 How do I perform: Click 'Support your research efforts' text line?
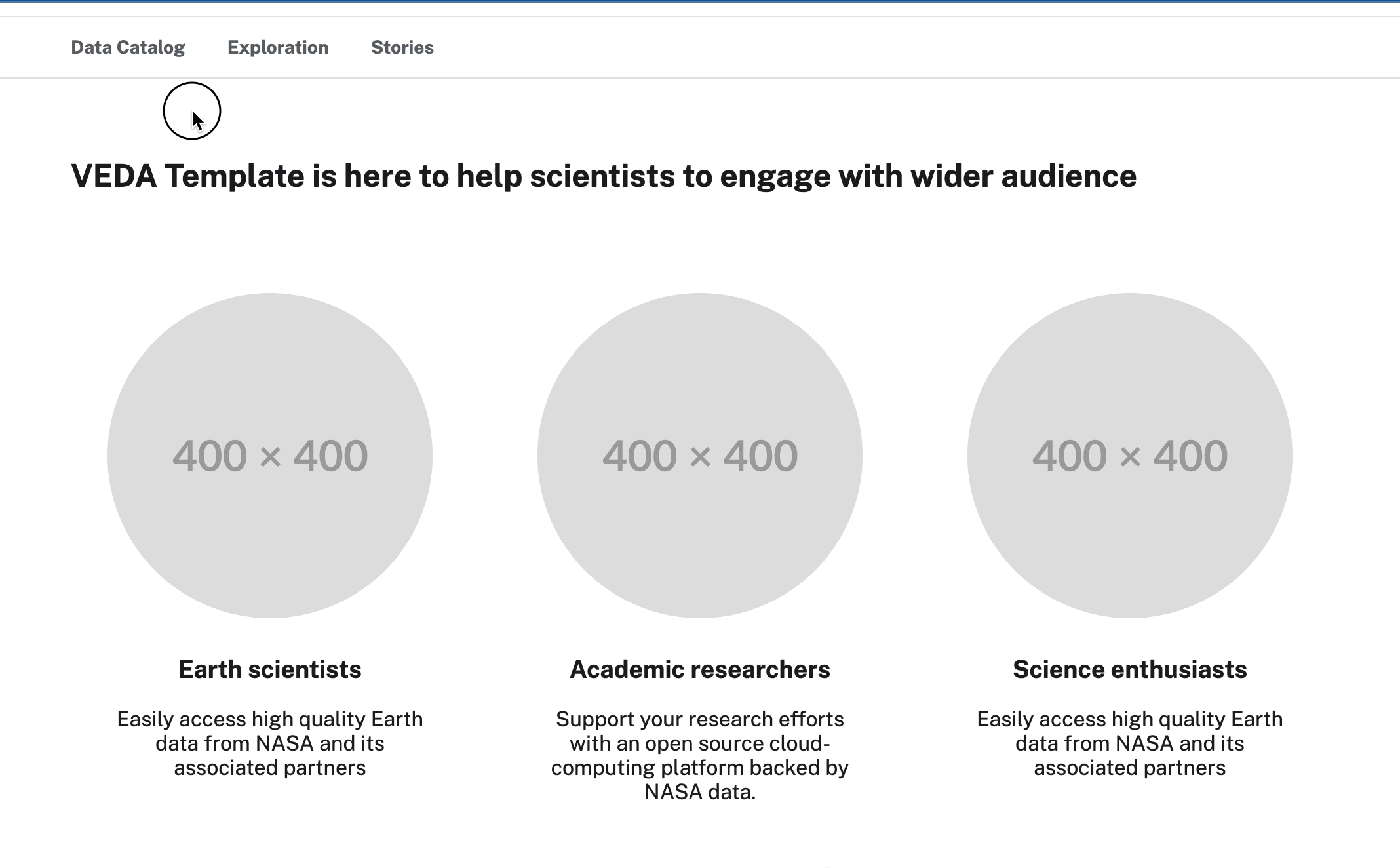pos(700,719)
